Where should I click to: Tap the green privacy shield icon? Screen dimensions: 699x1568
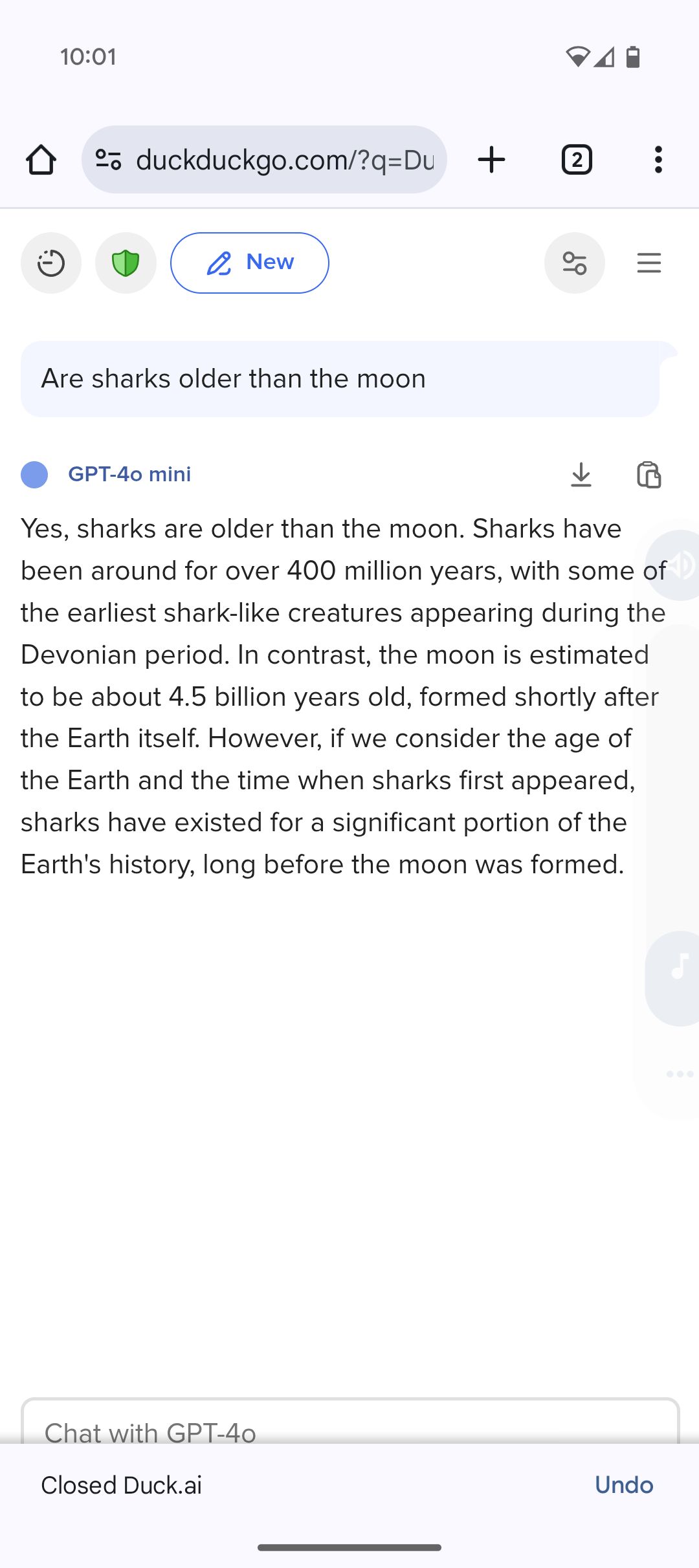click(126, 263)
